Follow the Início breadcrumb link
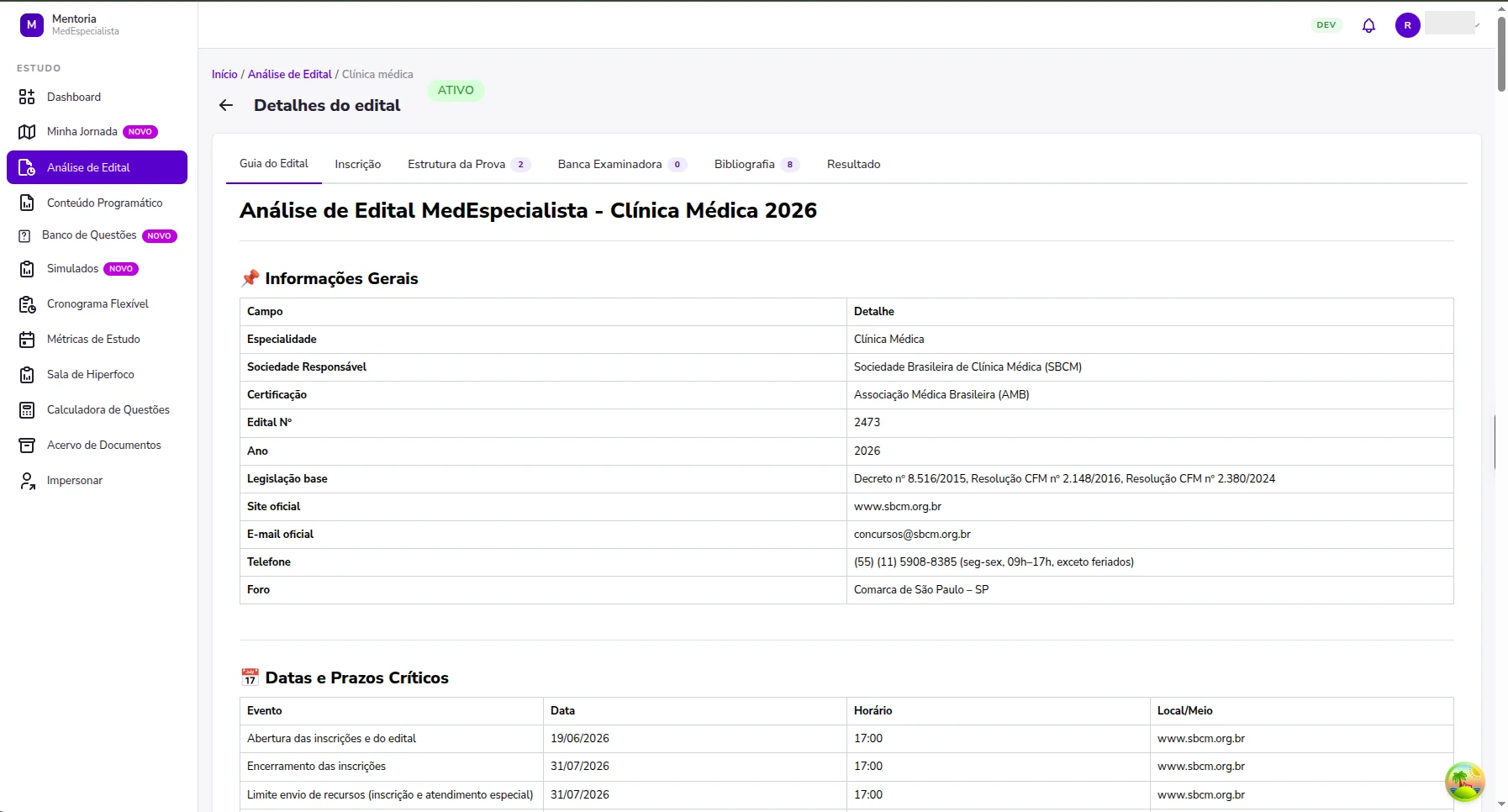The width and height of the screenshot is (1508, 812). pyautogui.click(x=224, y=74)
